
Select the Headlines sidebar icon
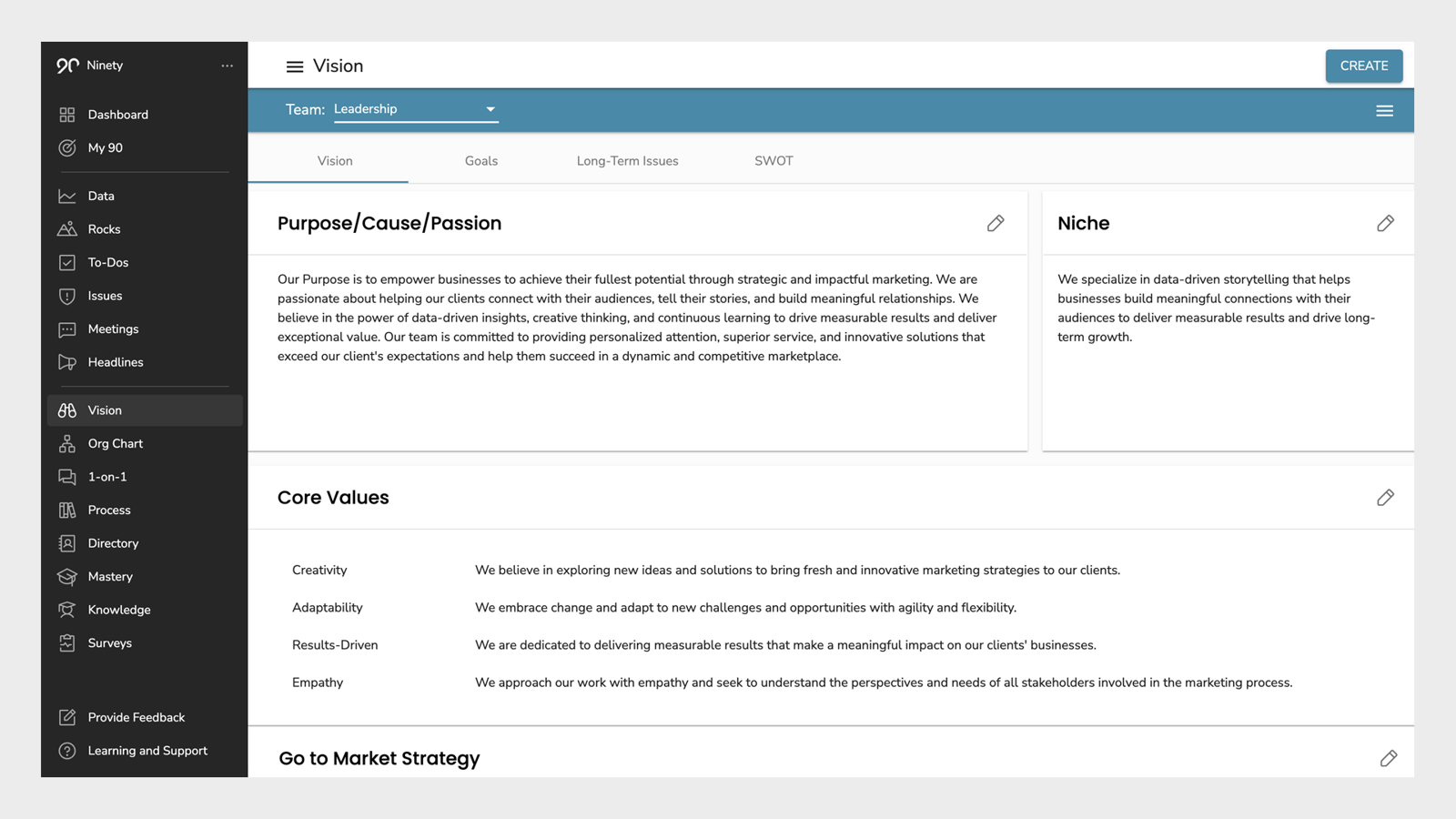(x=68, y=362)
